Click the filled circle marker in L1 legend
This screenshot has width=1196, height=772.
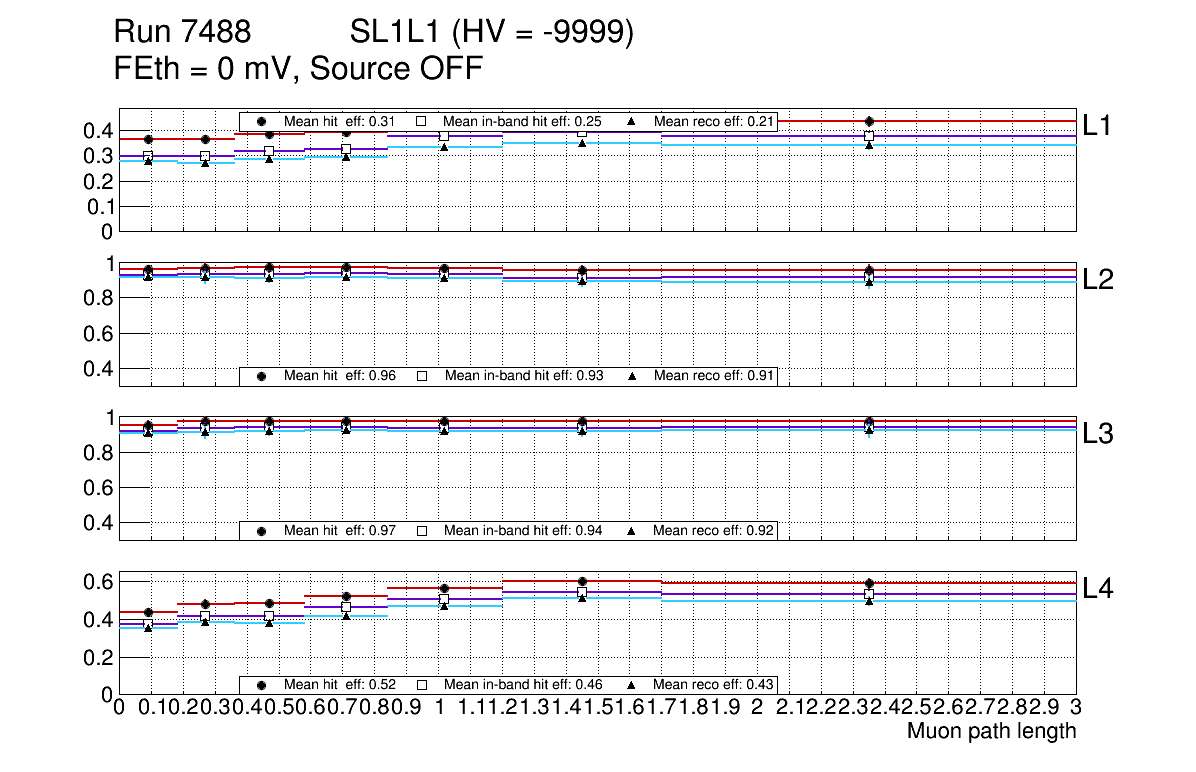262,122
